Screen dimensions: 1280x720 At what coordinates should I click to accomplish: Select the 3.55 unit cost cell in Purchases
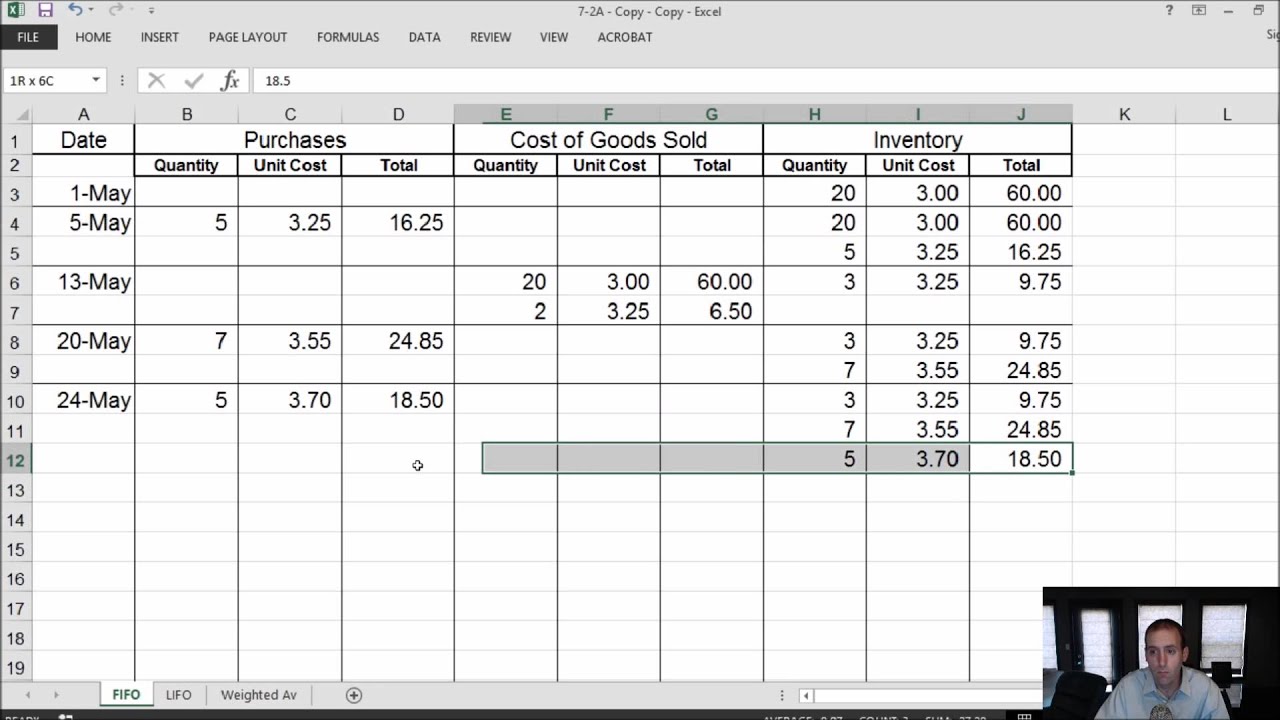tap(290, 341)
